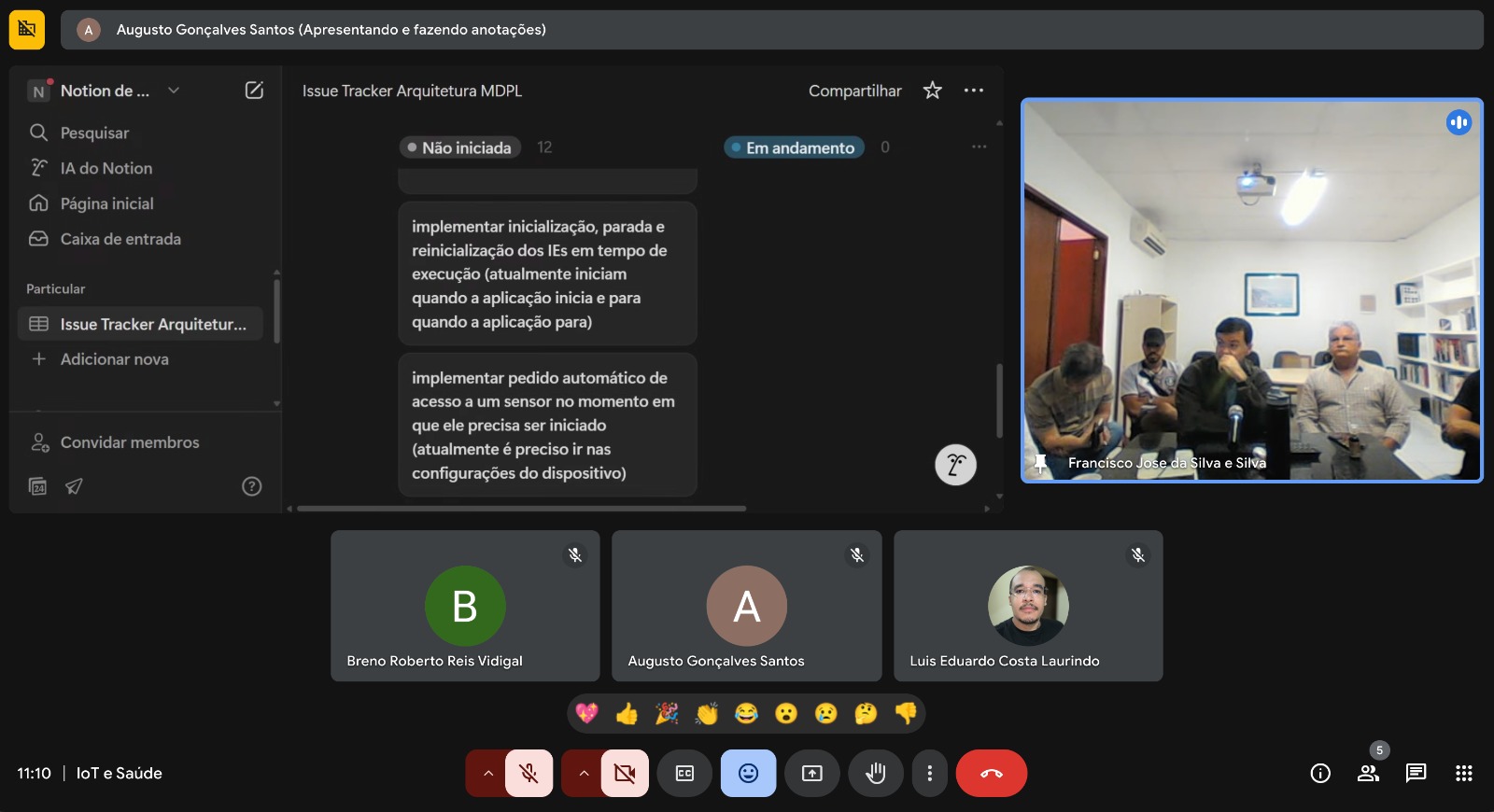Image resolution: width=1494 pixels, height=812 pixels.
Task: Select Augusto Gonçalves Santos's participant tile
Action: [747, 606]
